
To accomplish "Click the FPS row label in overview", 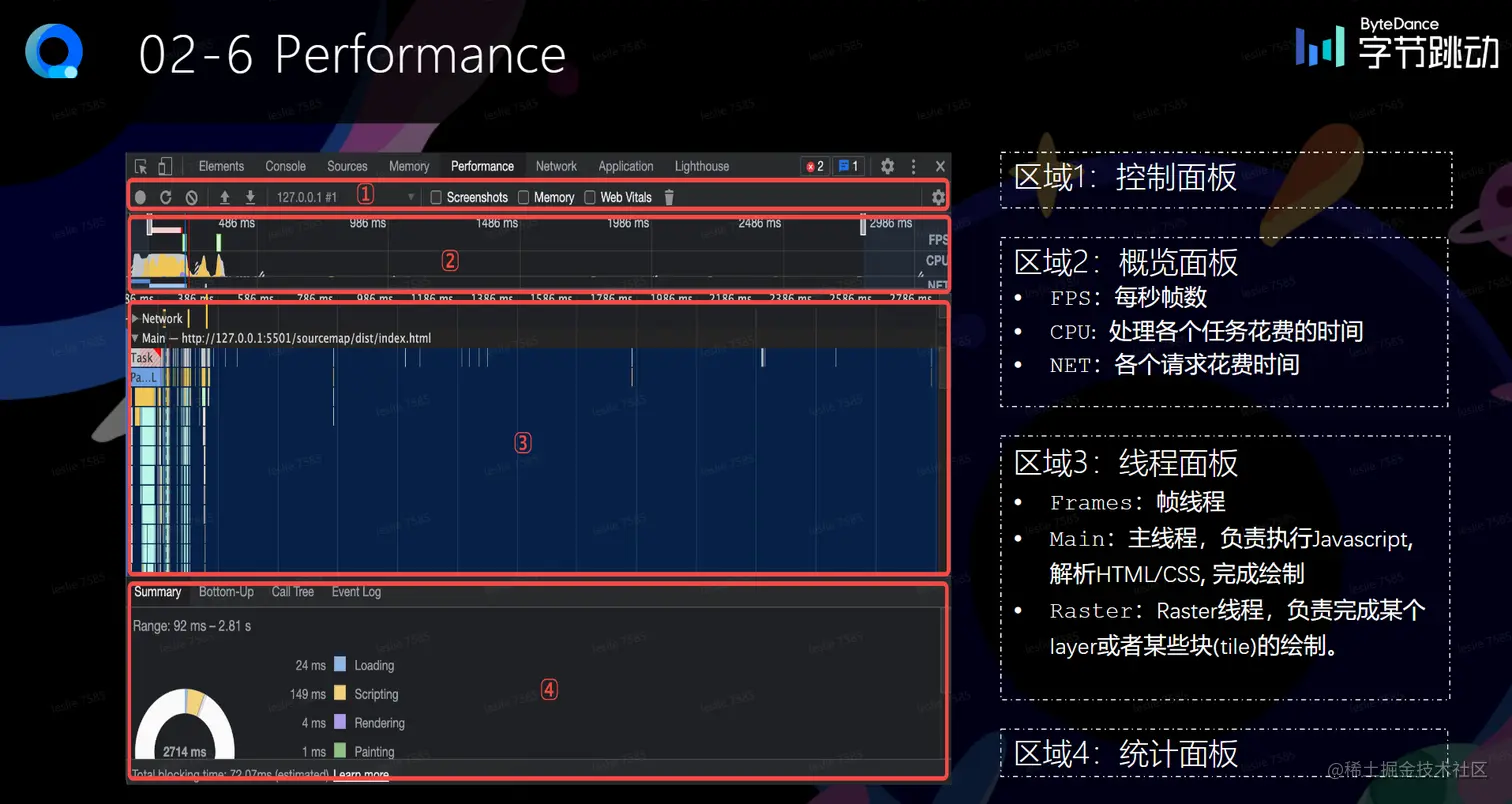I will (938, 240).
